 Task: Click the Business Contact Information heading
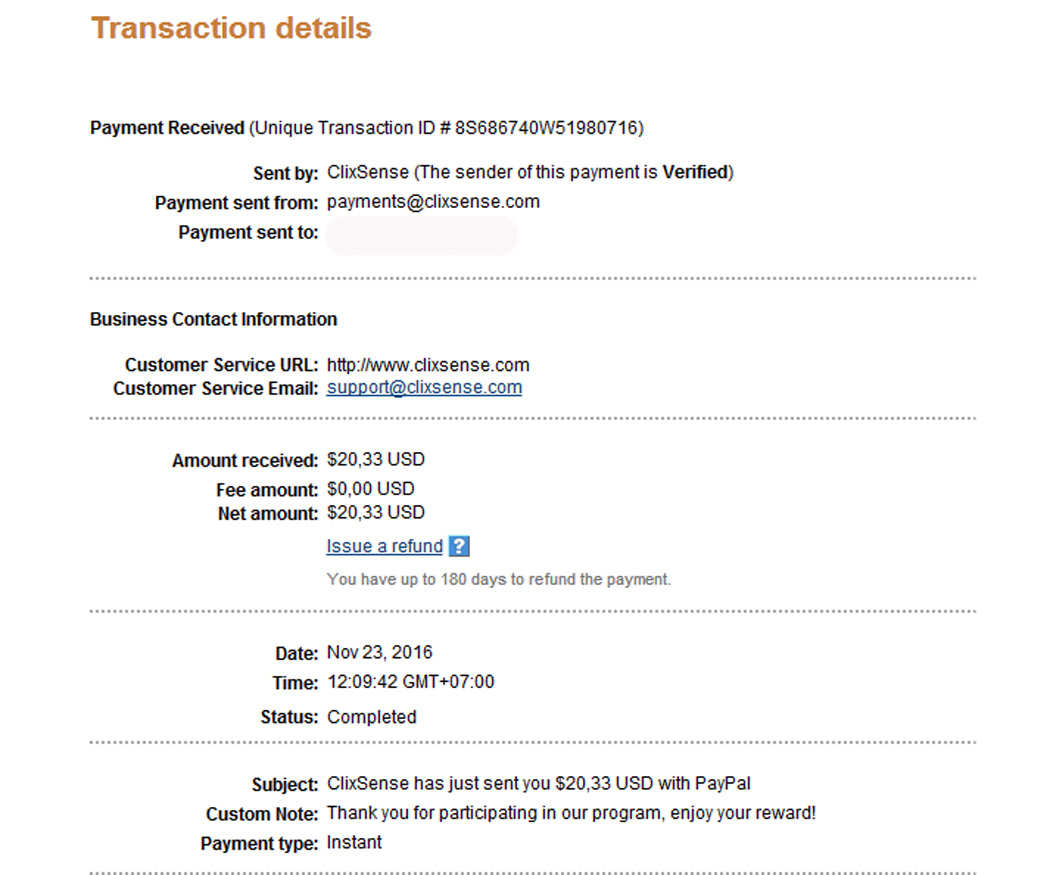point(214,319)
